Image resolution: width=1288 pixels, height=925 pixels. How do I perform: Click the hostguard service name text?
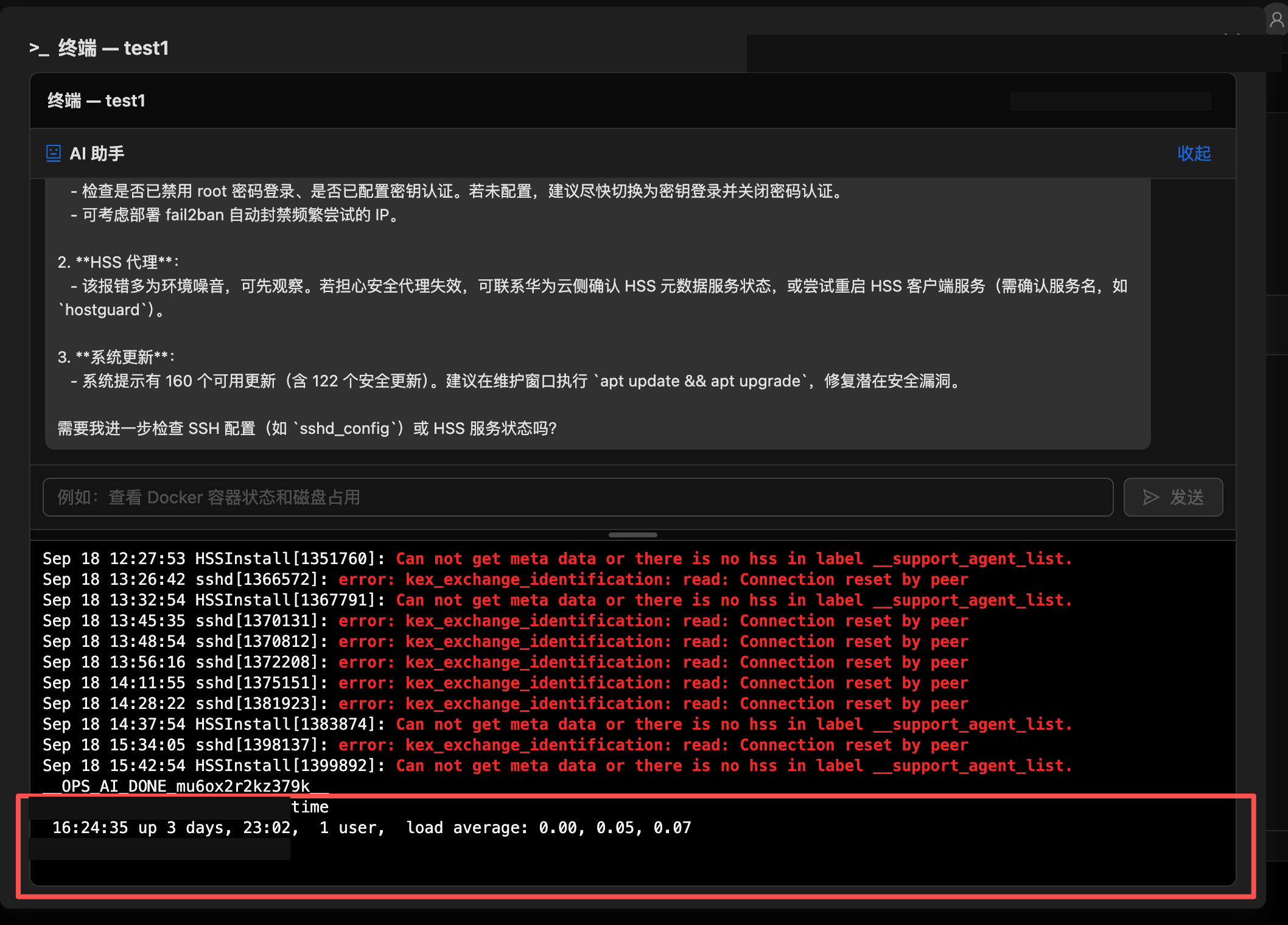(103, 310)
